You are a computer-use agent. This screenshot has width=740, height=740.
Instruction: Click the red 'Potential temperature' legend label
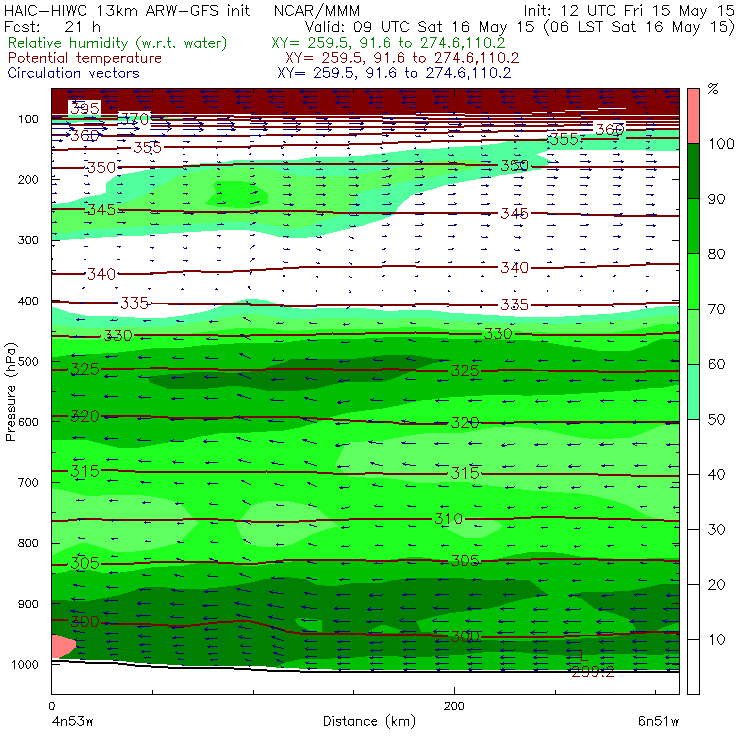(84, 58)
